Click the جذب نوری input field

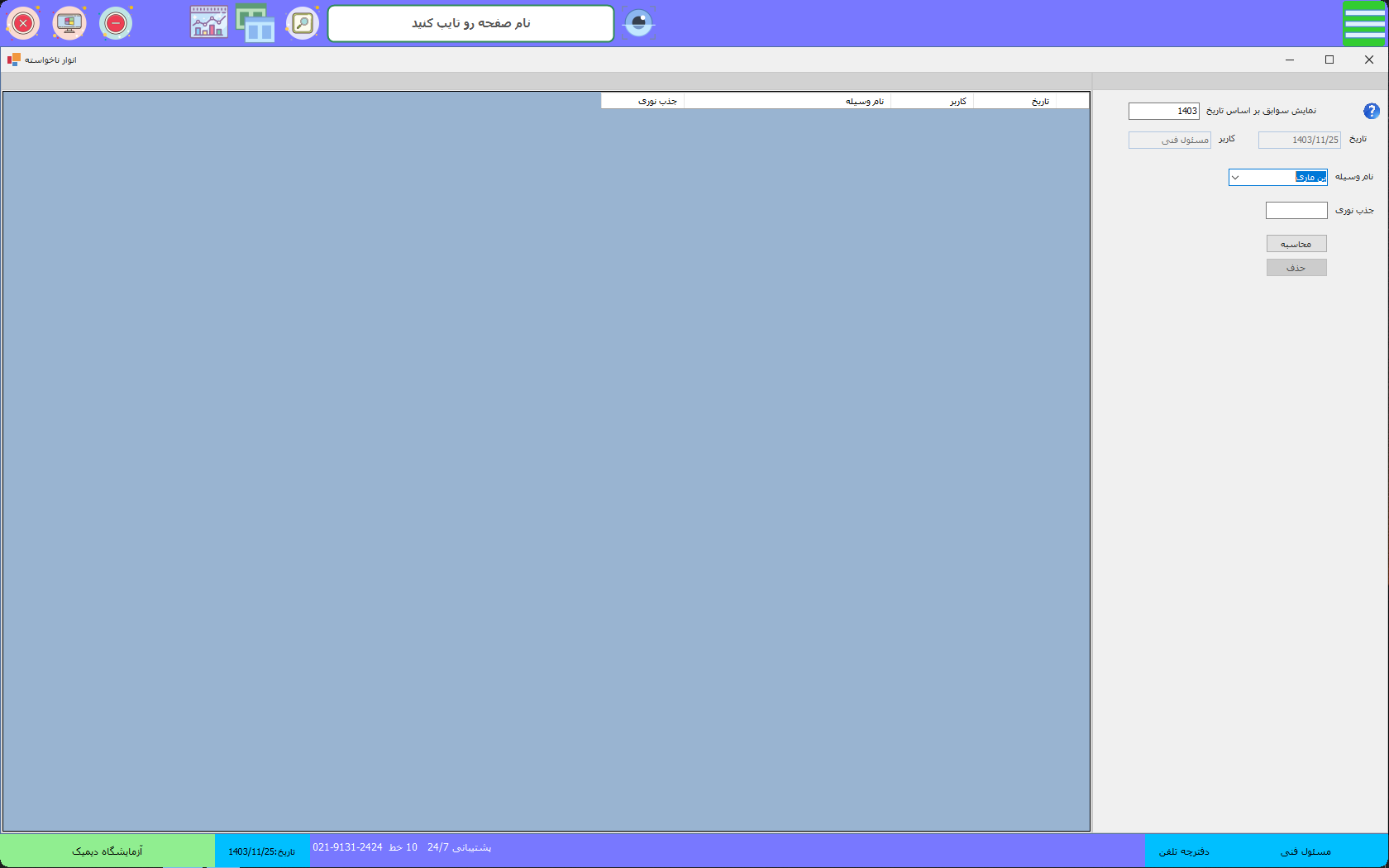(1296, 211)
